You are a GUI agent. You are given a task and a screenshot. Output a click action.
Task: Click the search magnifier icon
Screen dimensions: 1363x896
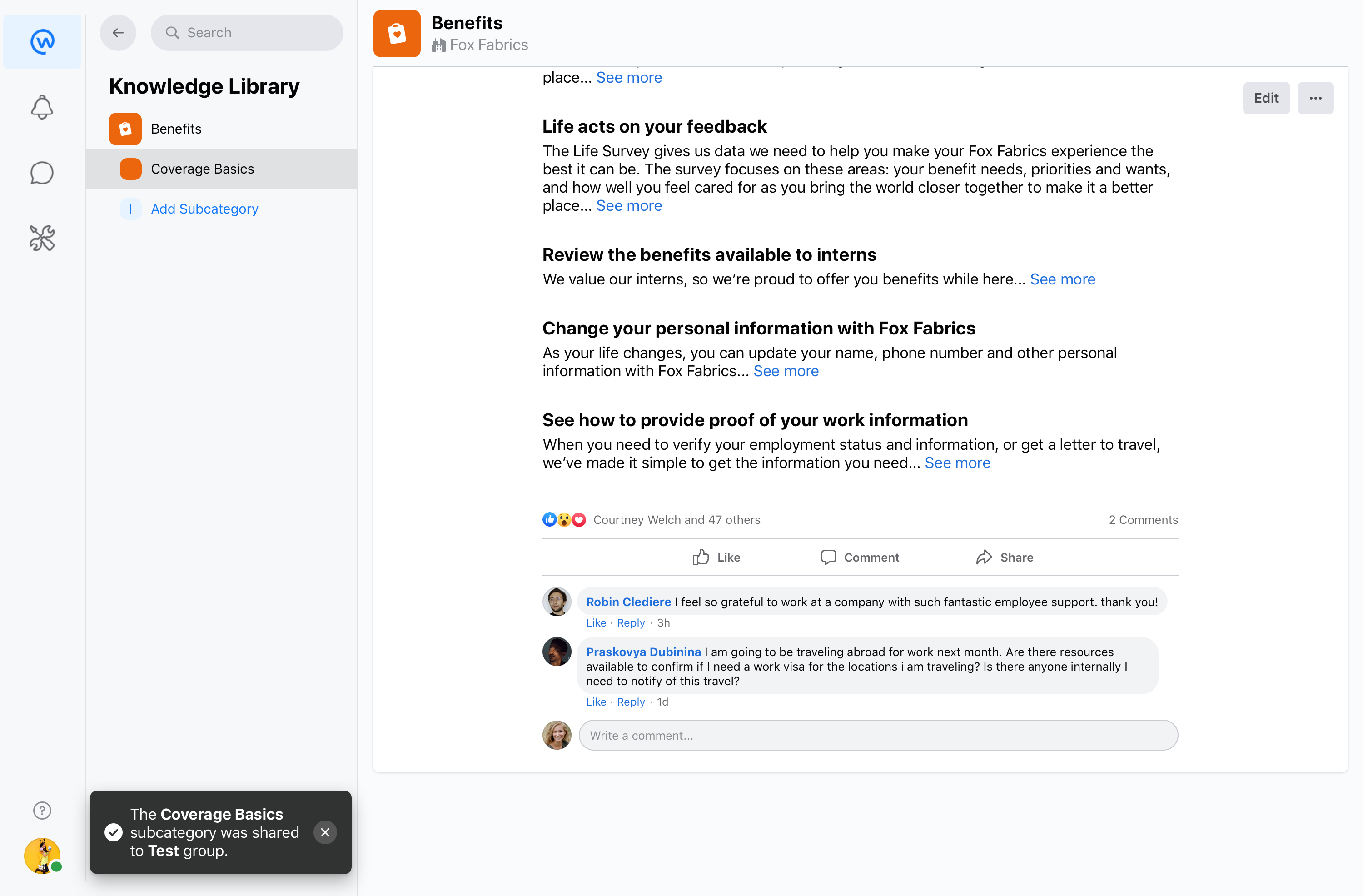point(172,33)
